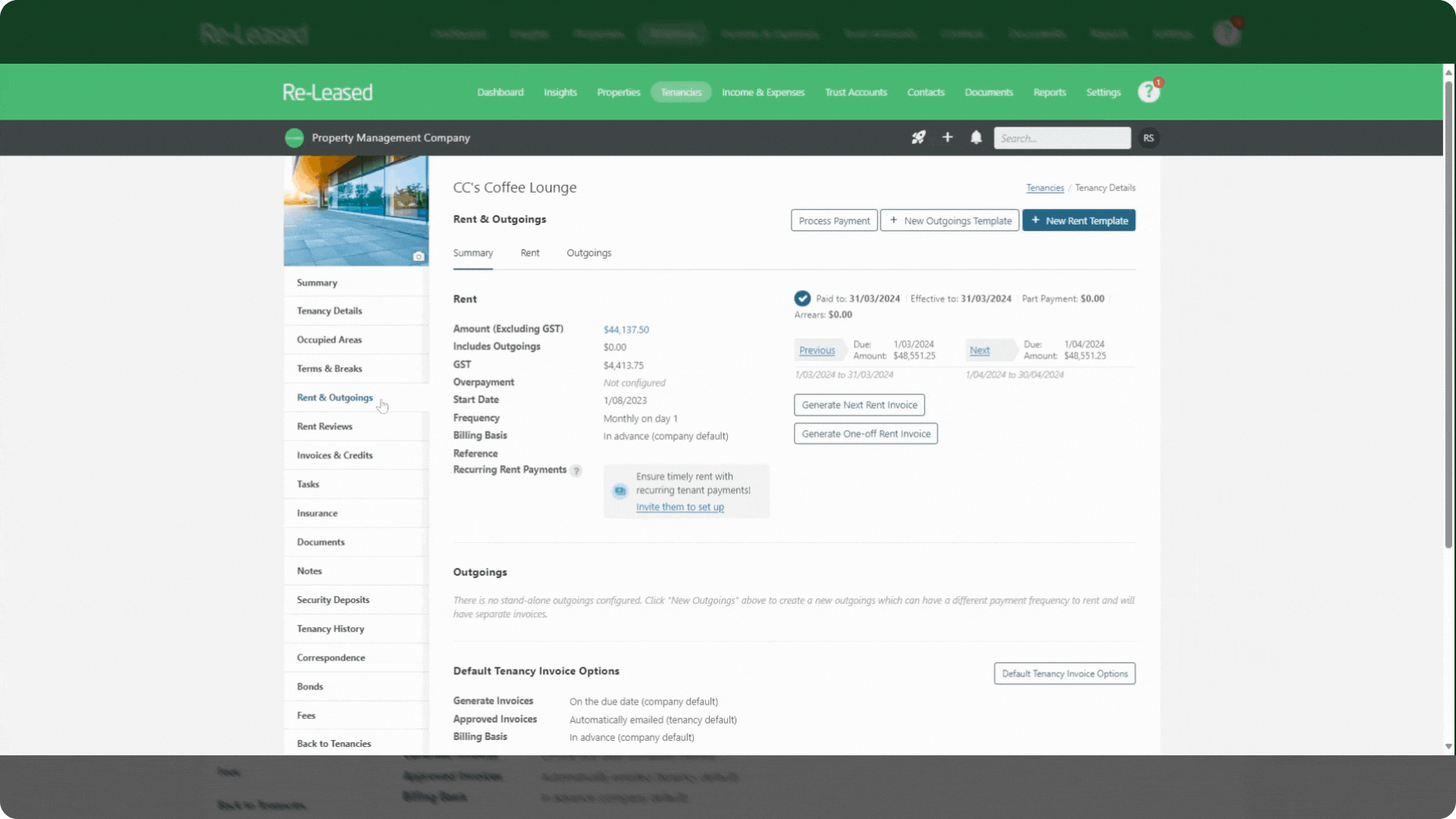
Task: Click the camera icon on the property photo
Action: point(418,256)
